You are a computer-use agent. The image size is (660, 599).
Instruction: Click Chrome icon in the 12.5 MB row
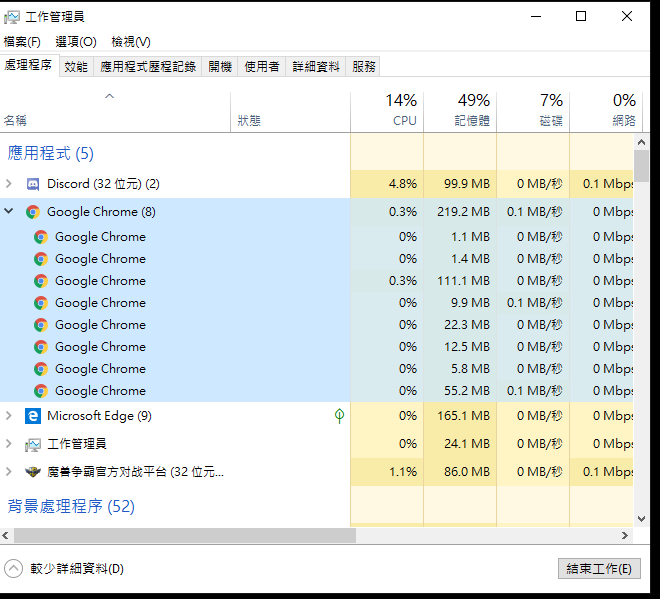pos(41,347)
